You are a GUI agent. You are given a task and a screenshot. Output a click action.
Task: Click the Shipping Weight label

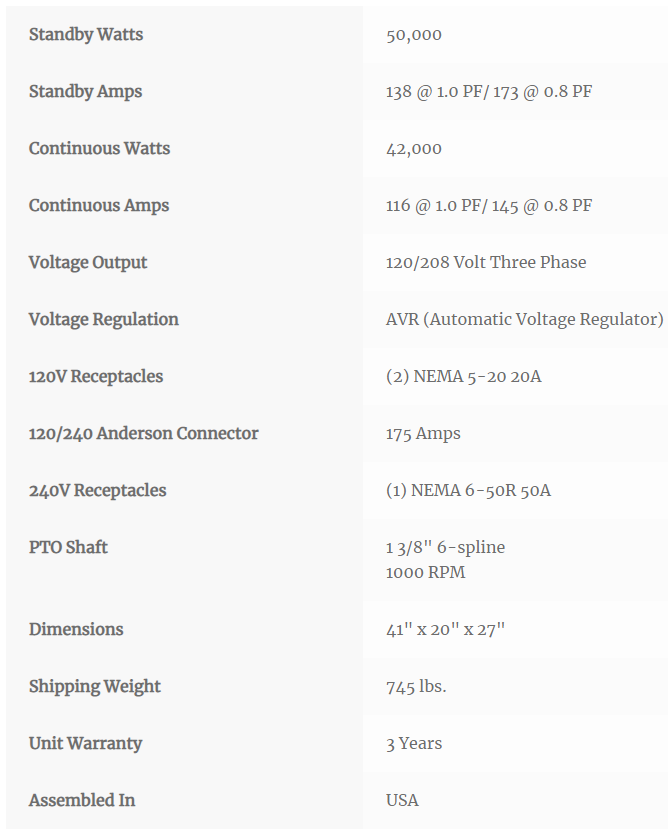[x=95, y=687]
